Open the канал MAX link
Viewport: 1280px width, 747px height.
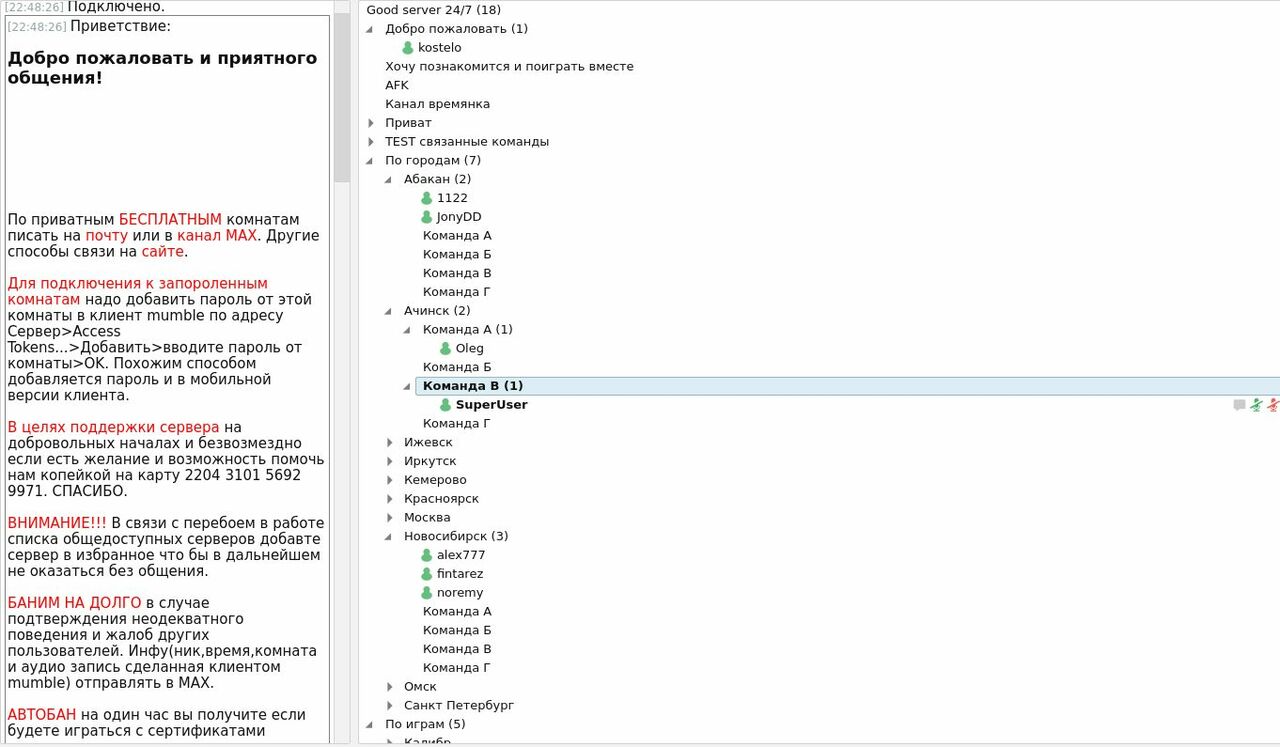tap(216, 236)
